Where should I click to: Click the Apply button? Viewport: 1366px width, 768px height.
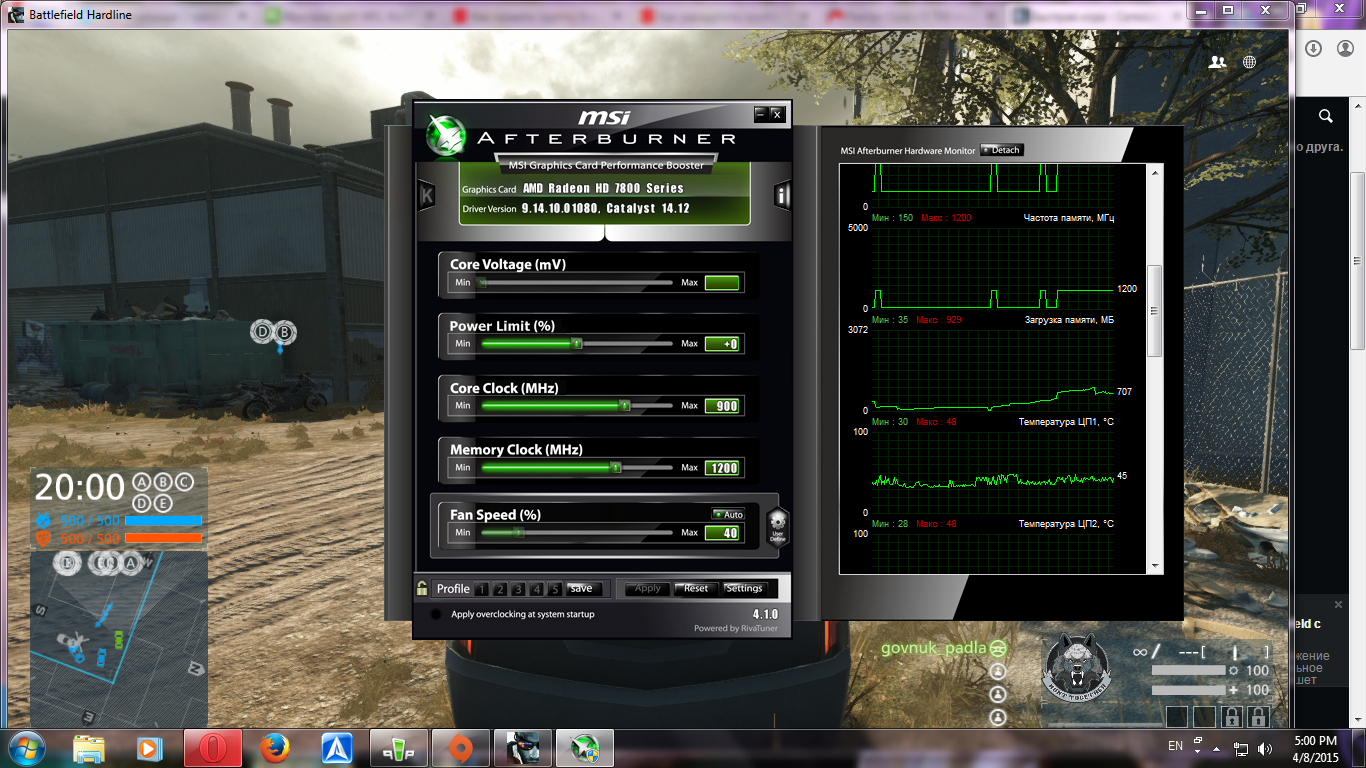648,589
